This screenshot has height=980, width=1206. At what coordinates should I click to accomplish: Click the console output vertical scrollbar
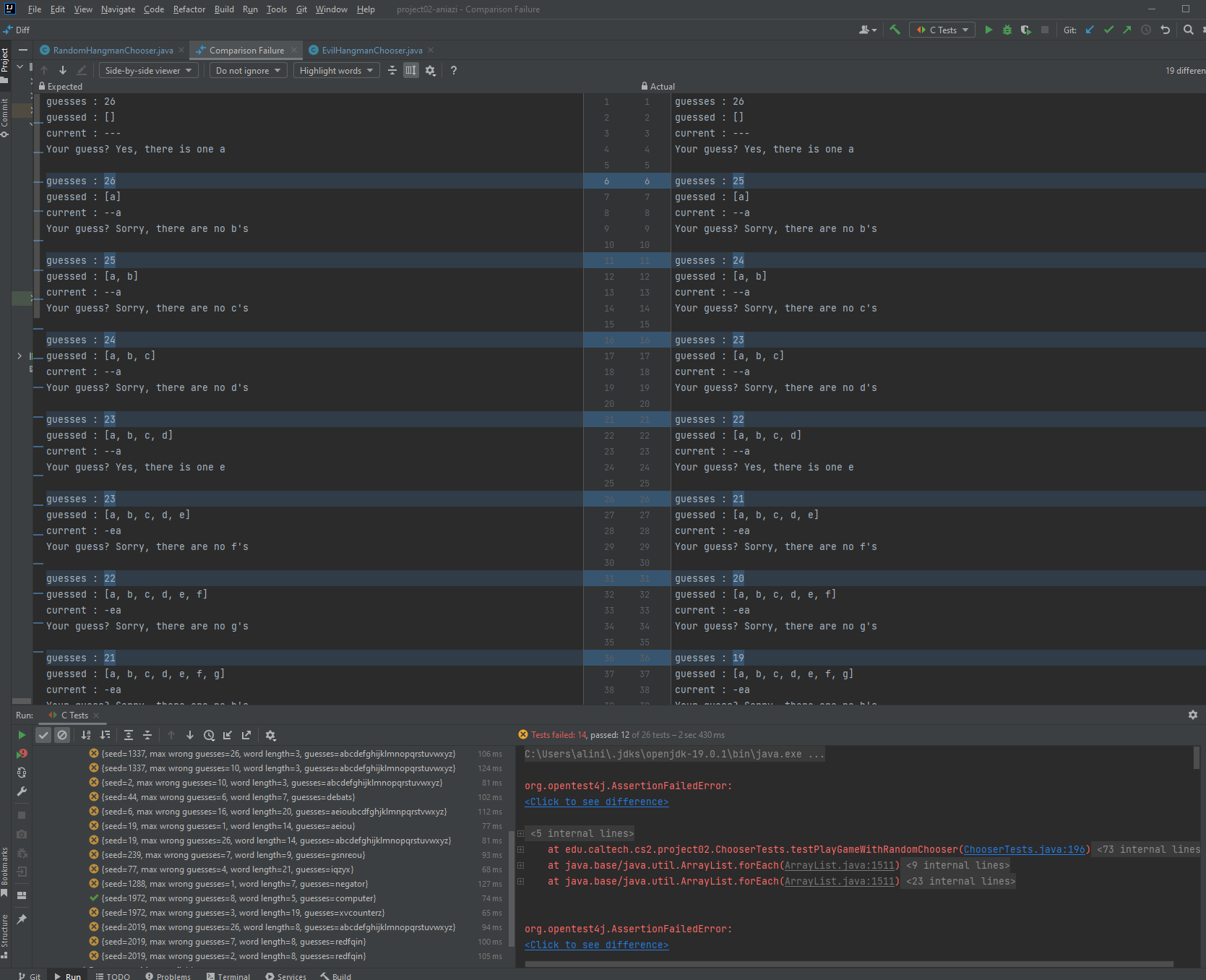click(1196, 758)
